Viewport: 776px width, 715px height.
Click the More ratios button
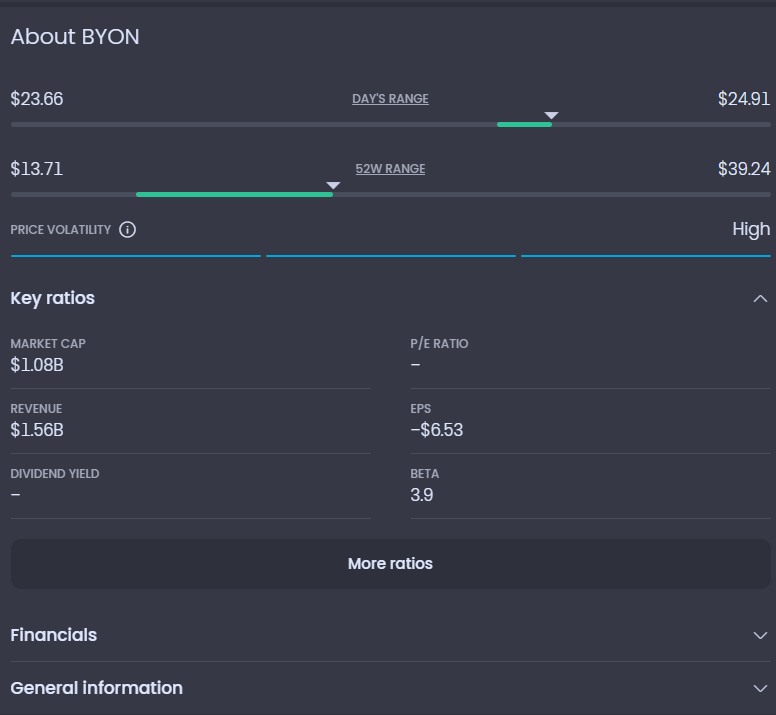(390, 564)
